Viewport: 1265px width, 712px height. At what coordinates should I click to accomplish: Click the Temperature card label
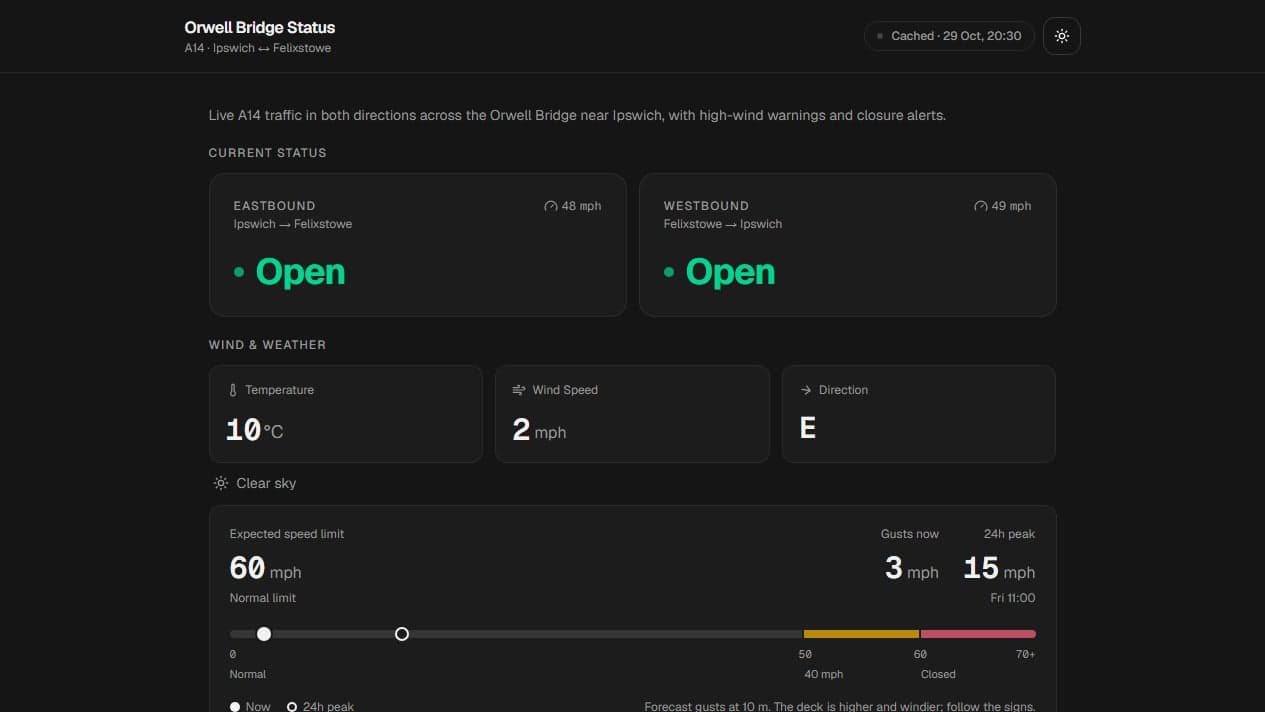point(279,390)
